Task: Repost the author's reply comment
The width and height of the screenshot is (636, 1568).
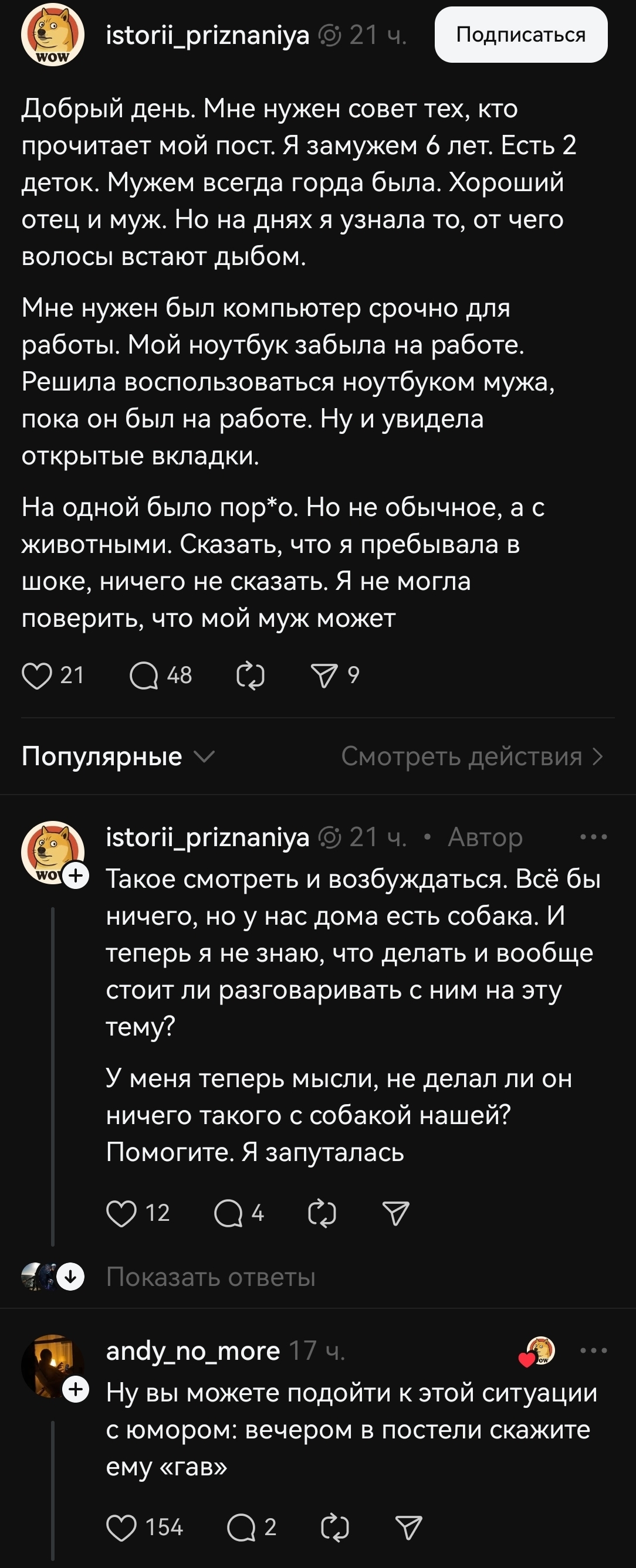Action: [322, 1213]
